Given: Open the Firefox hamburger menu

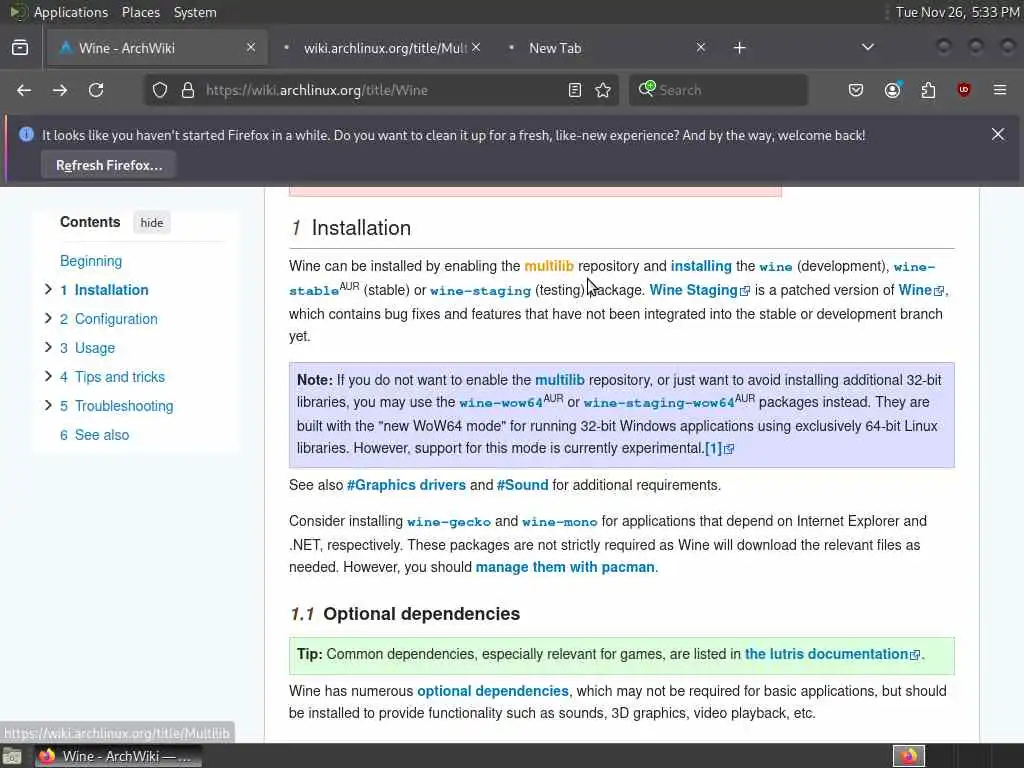Looking at the screenshot, I should [1000, 90].
